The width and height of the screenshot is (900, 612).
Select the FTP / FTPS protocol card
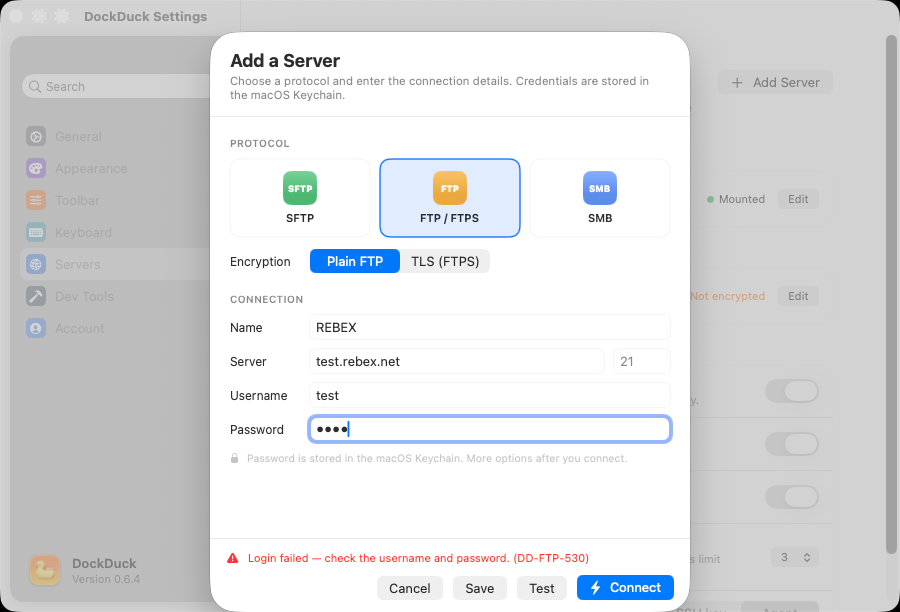(x=449, y=198)
